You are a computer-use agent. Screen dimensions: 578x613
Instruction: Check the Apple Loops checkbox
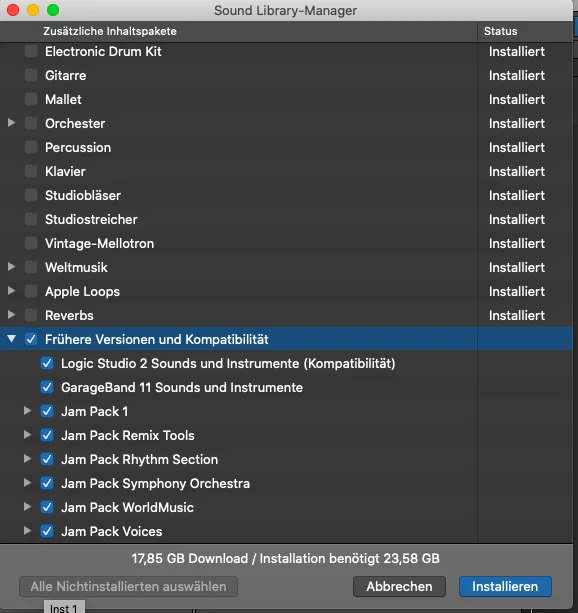pyautogui.click(x=31, y=291)
